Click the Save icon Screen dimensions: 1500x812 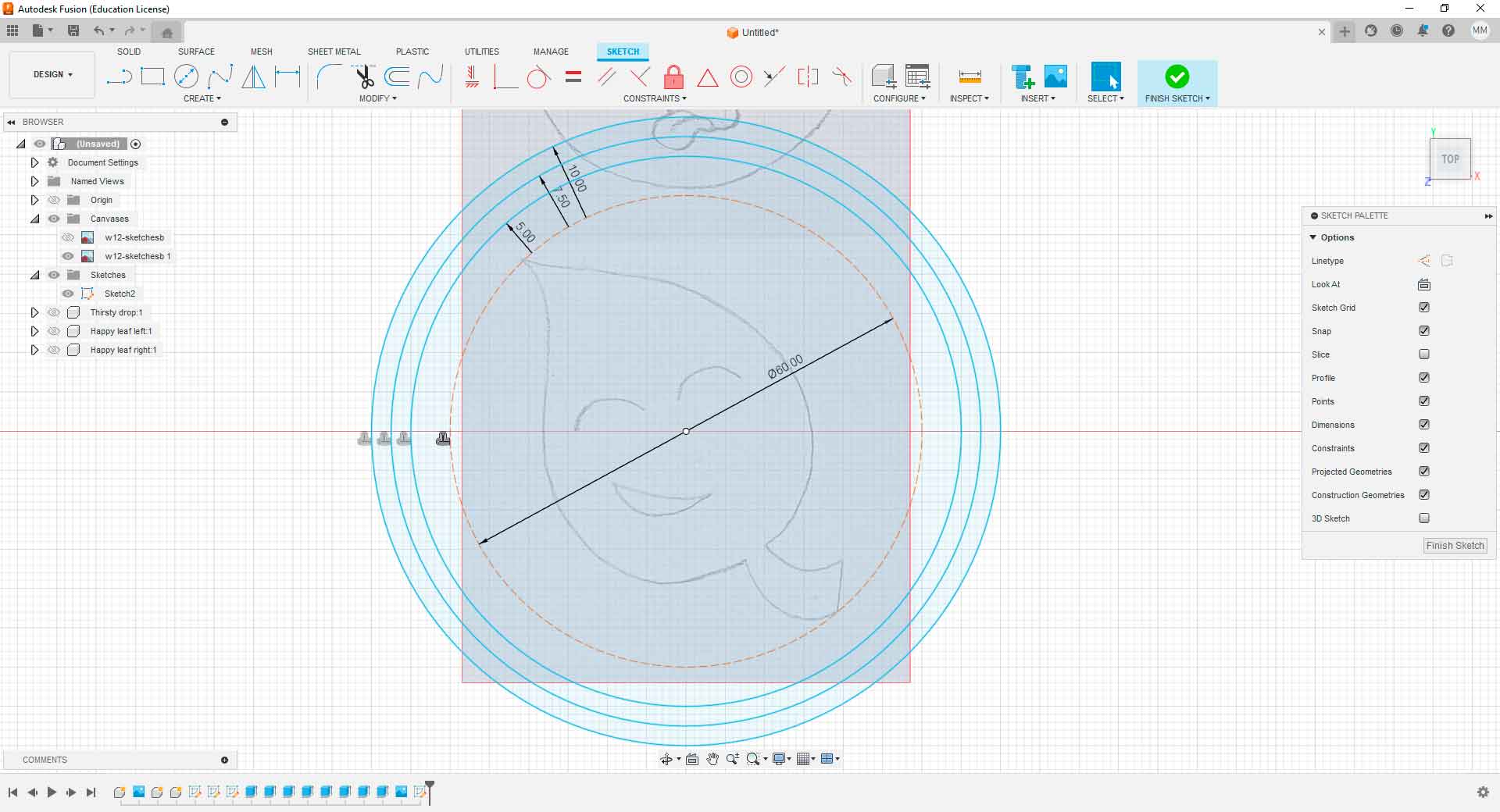click(73, 30)
